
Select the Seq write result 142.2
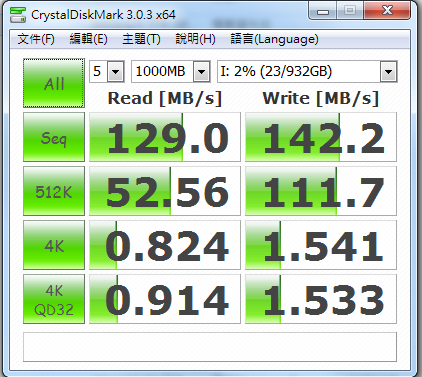[321, 137]
